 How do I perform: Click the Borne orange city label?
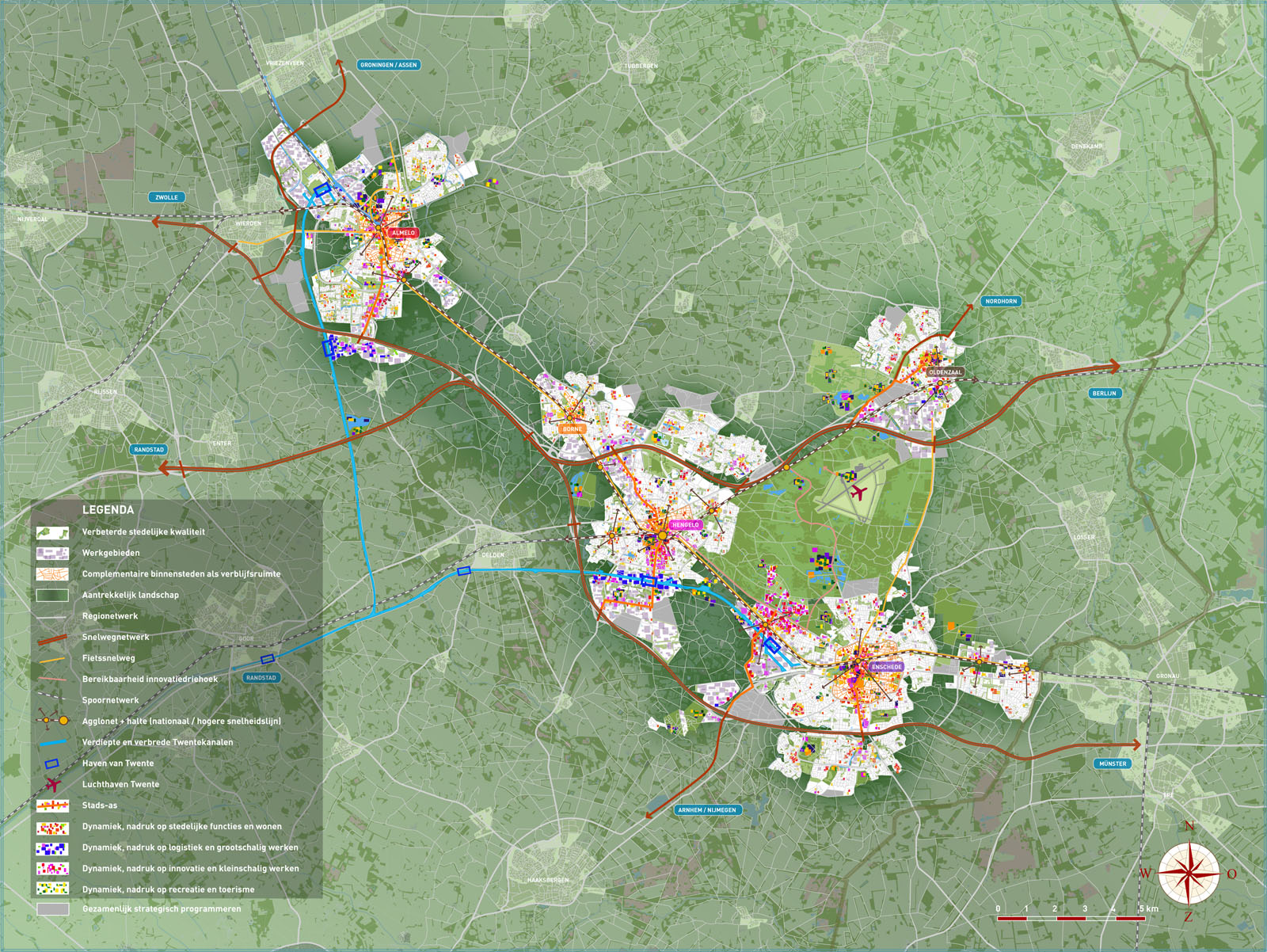[x=573, y=428]
